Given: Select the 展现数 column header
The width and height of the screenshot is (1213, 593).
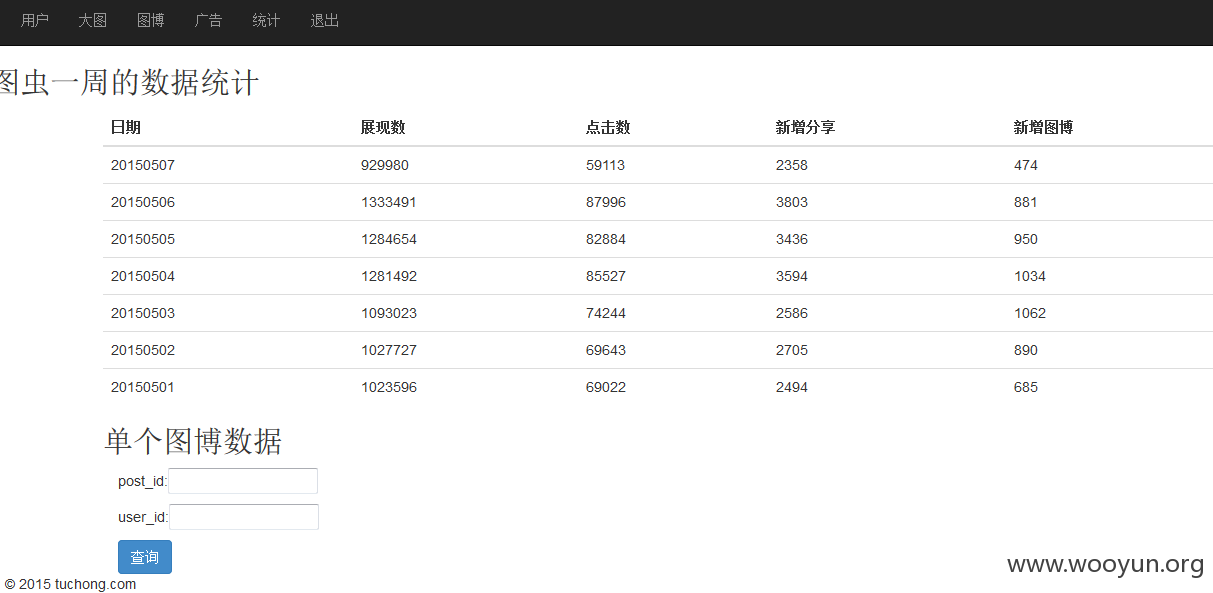Looking at the screenshot, I should pyautogui.click(x=383, y=127).
